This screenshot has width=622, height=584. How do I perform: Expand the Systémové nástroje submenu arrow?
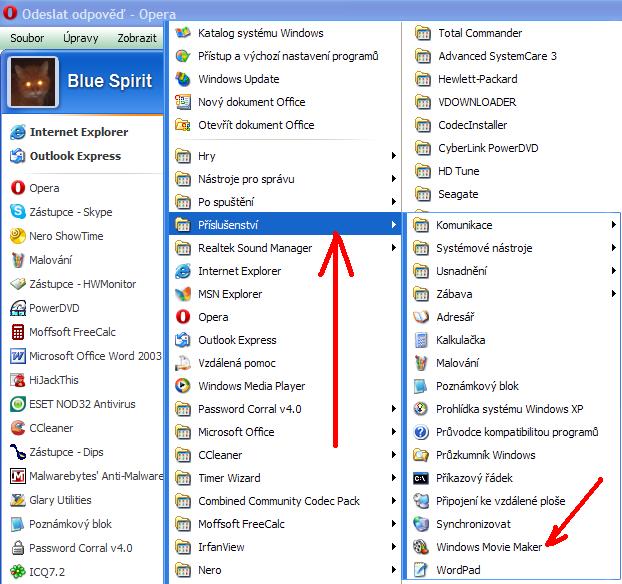614,248
